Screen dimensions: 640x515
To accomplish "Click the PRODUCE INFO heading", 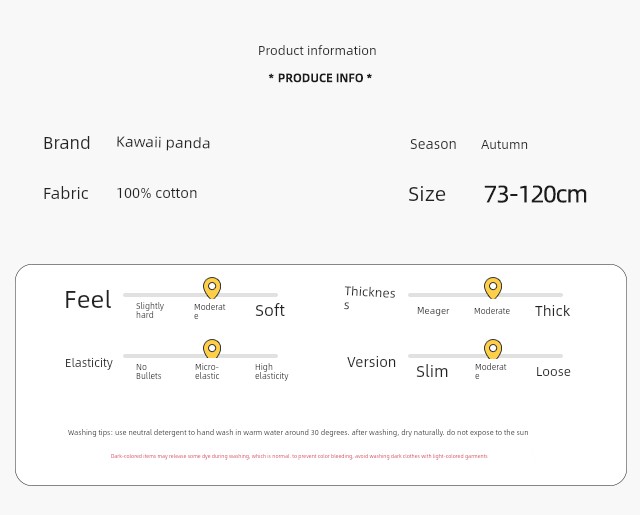I will click(320, 78).
